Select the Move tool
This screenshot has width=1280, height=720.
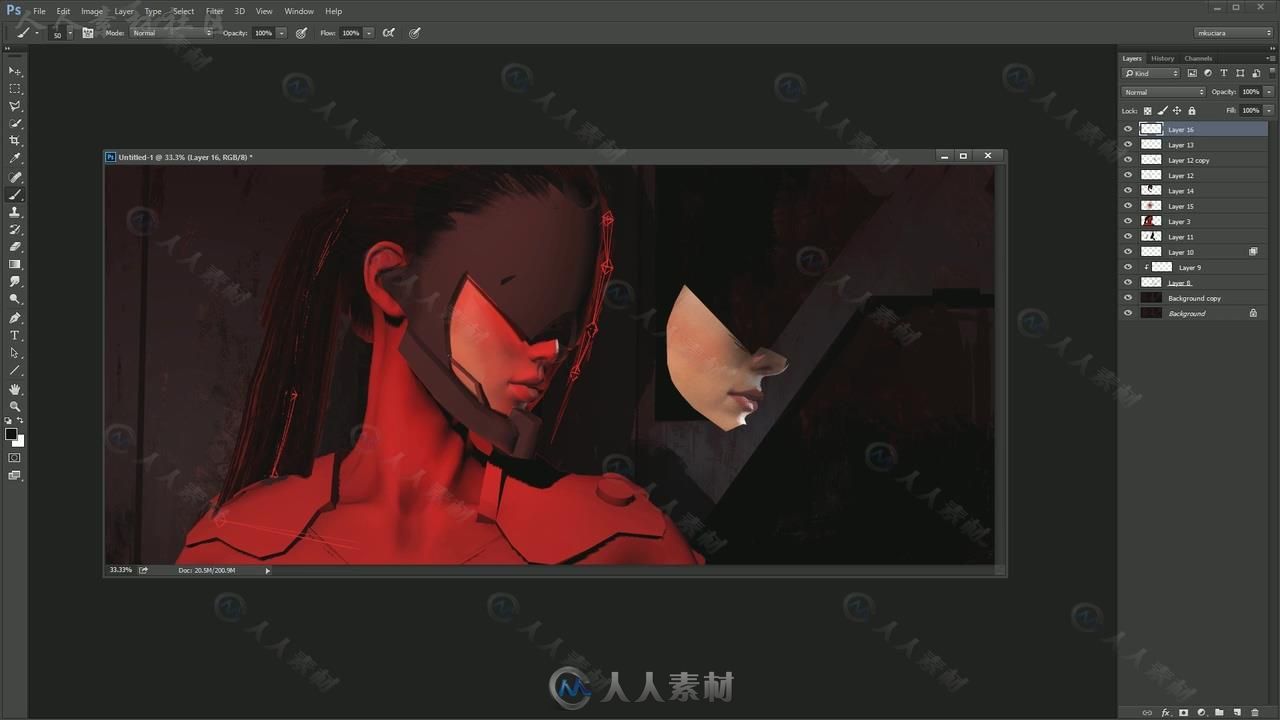coord(15,71)
